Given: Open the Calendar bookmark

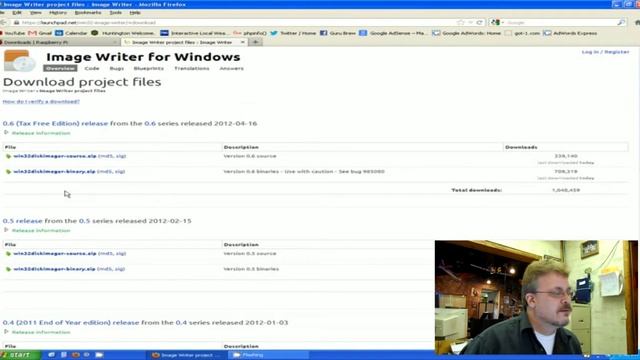Looking at the screenshot, I should coord(71,33).
